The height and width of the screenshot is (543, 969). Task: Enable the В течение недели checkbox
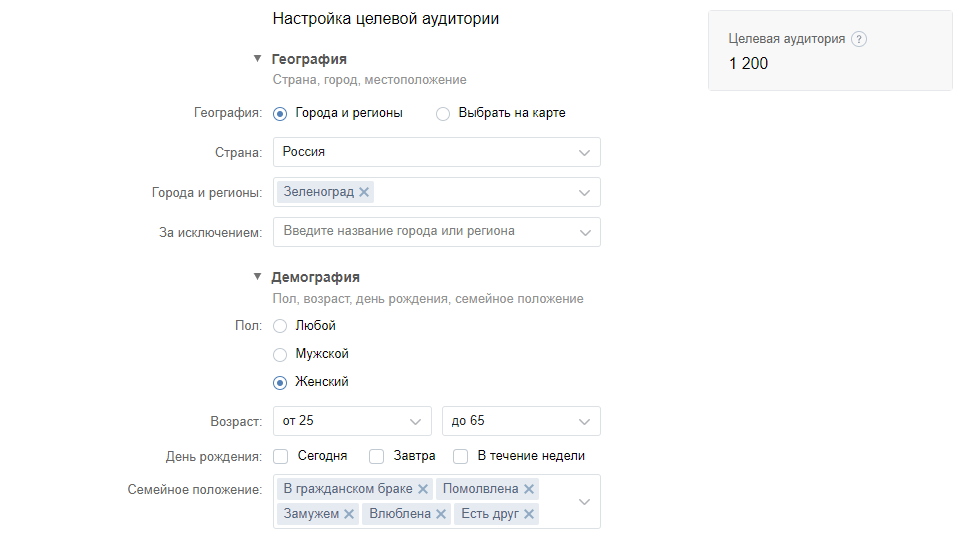[461, 456]
